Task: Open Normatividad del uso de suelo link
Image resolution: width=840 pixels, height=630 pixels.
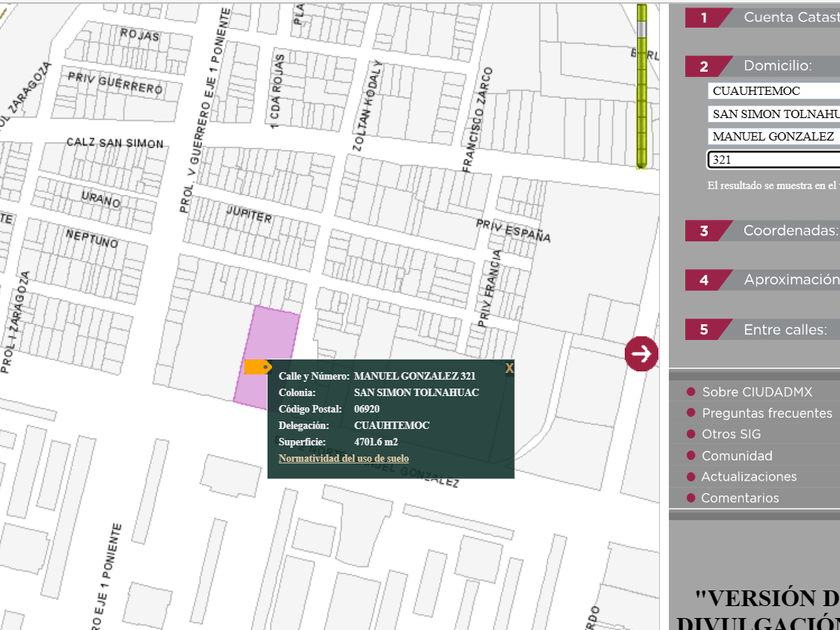Action: click(x=343, y=459)
